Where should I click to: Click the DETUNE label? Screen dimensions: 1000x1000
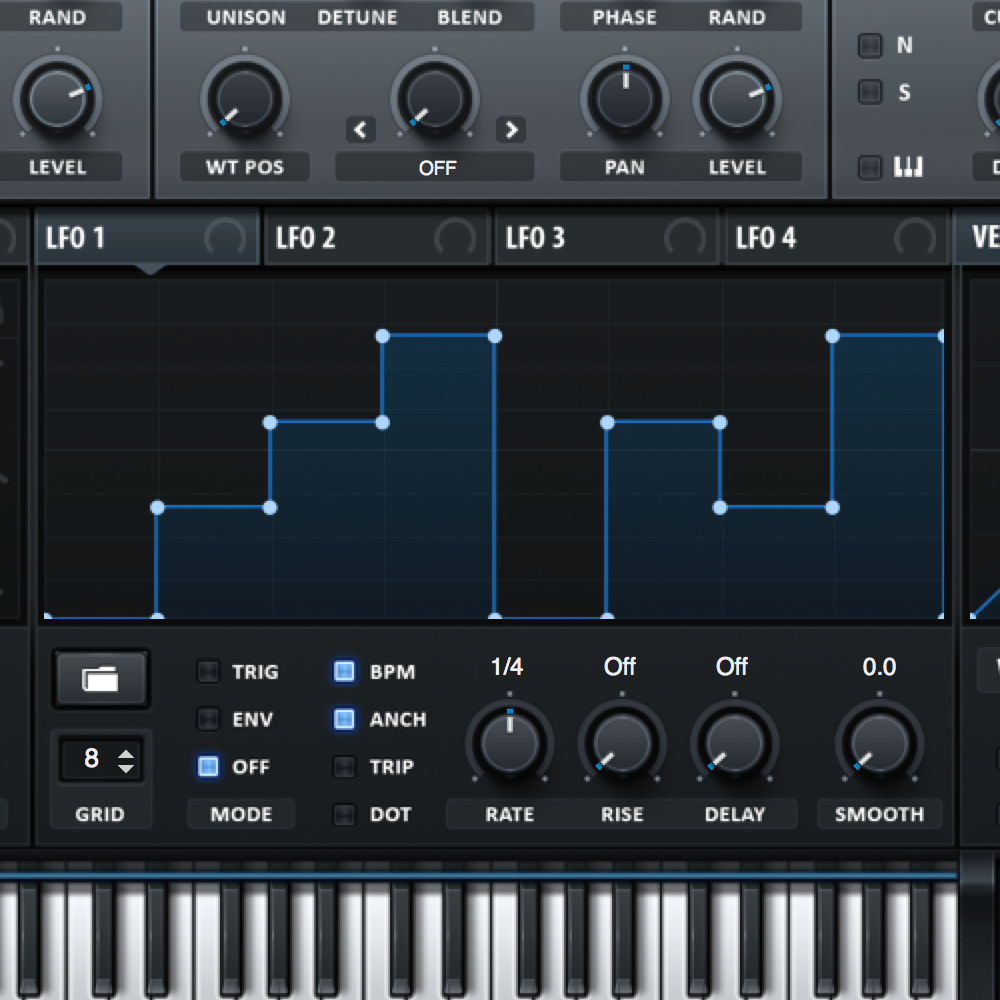(357, 17)
